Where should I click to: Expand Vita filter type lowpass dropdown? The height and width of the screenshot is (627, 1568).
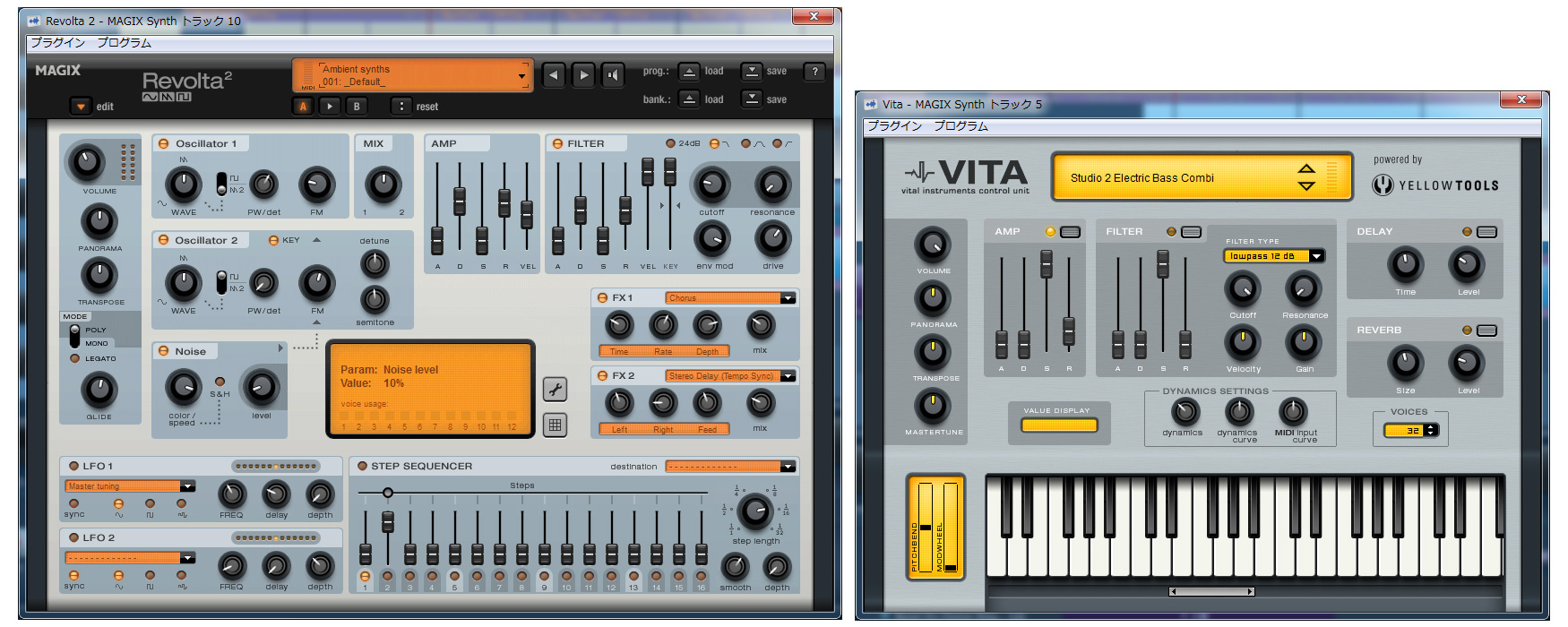pos(1316,256)
